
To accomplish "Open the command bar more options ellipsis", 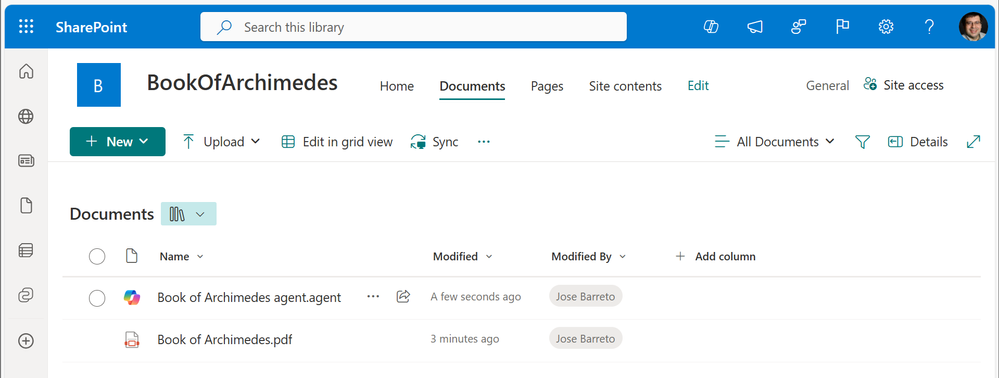I will coord(484,142).
